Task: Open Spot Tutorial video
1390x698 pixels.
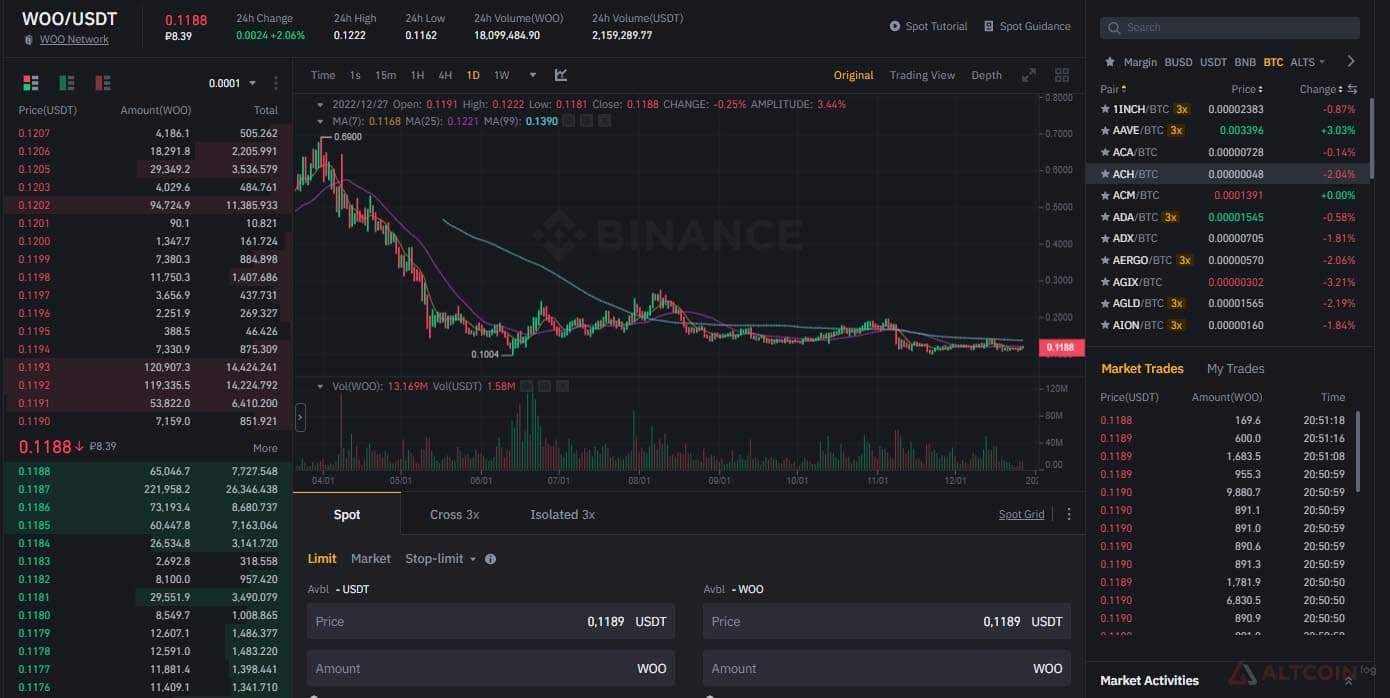Action: tap(929, 26)
